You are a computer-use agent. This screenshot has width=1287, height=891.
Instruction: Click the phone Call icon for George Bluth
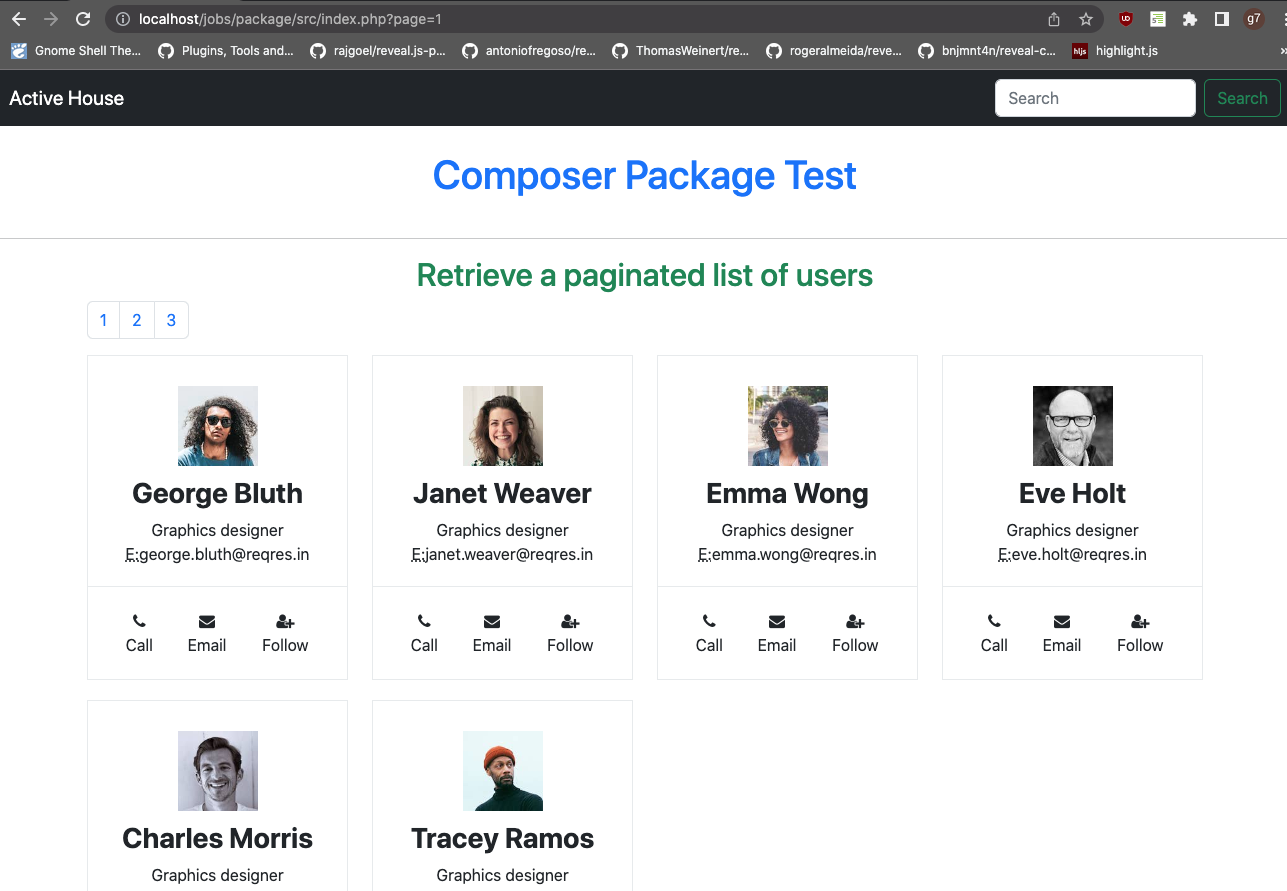[139, 621]
